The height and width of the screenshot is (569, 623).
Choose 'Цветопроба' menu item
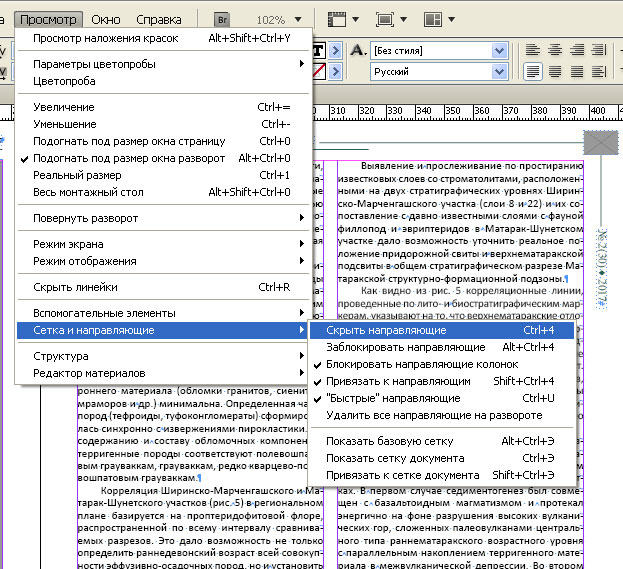pos(163,81)
